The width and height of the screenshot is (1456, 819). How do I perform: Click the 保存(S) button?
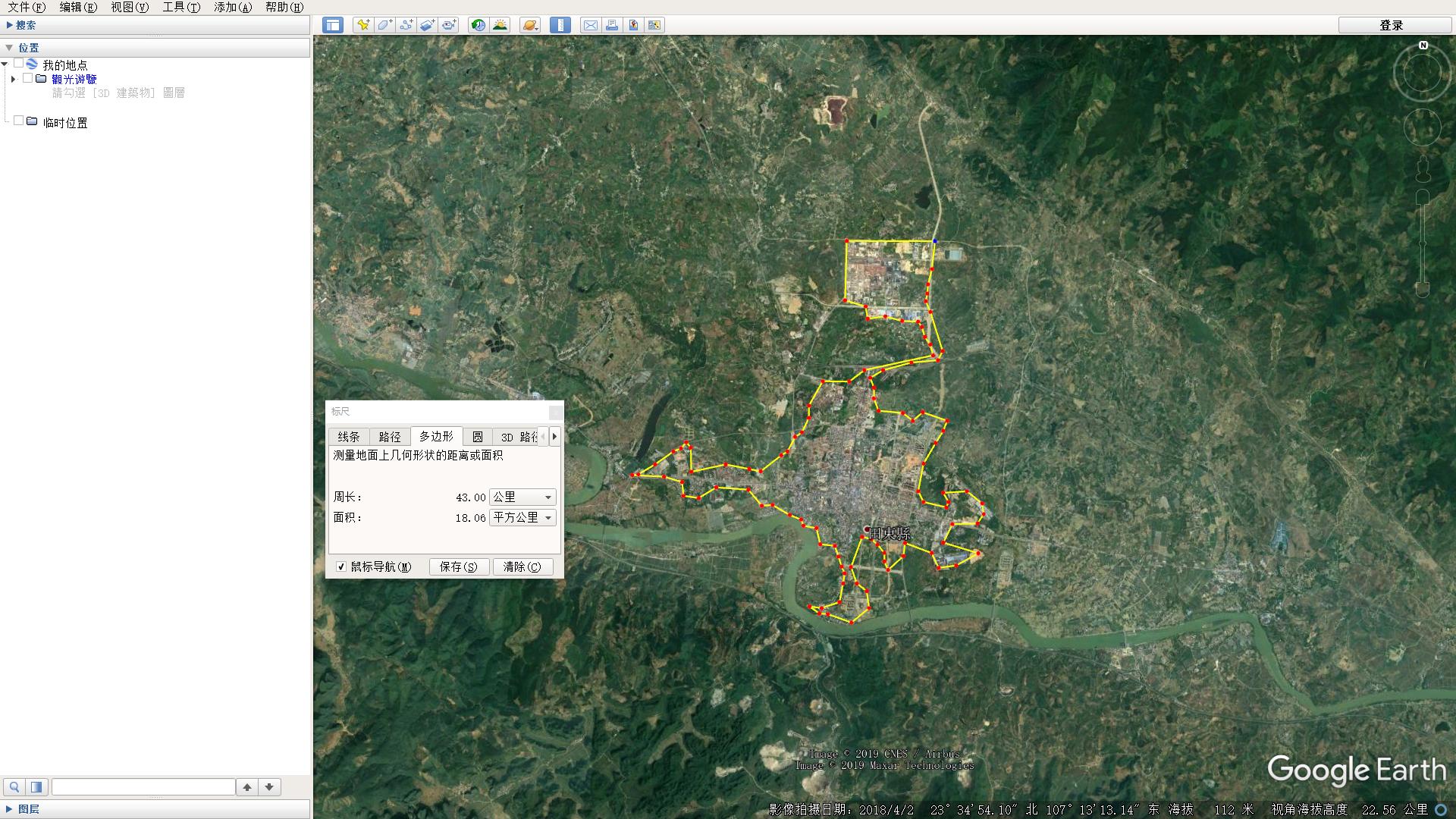(459, 566)
